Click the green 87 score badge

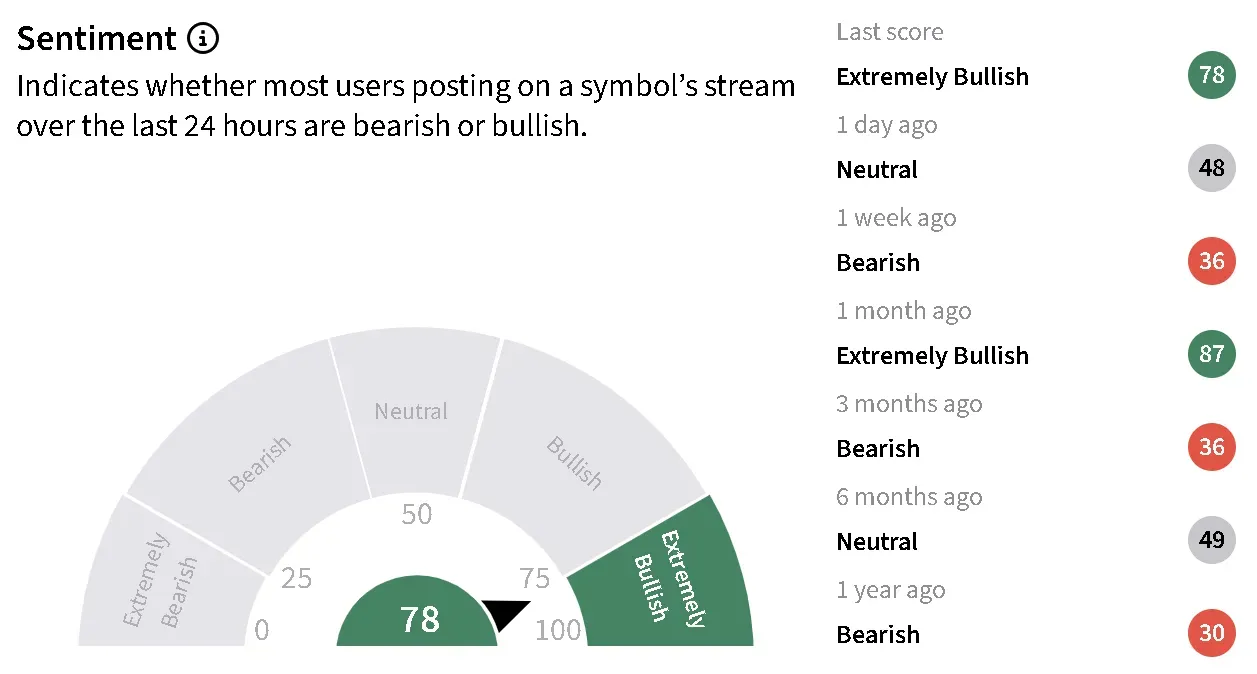coord(1212,355)
